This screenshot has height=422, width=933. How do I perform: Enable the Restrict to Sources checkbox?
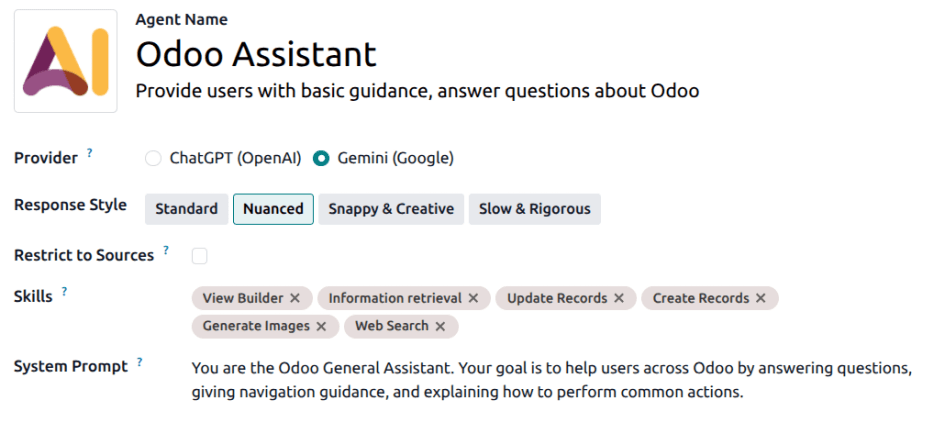(199, 257)
